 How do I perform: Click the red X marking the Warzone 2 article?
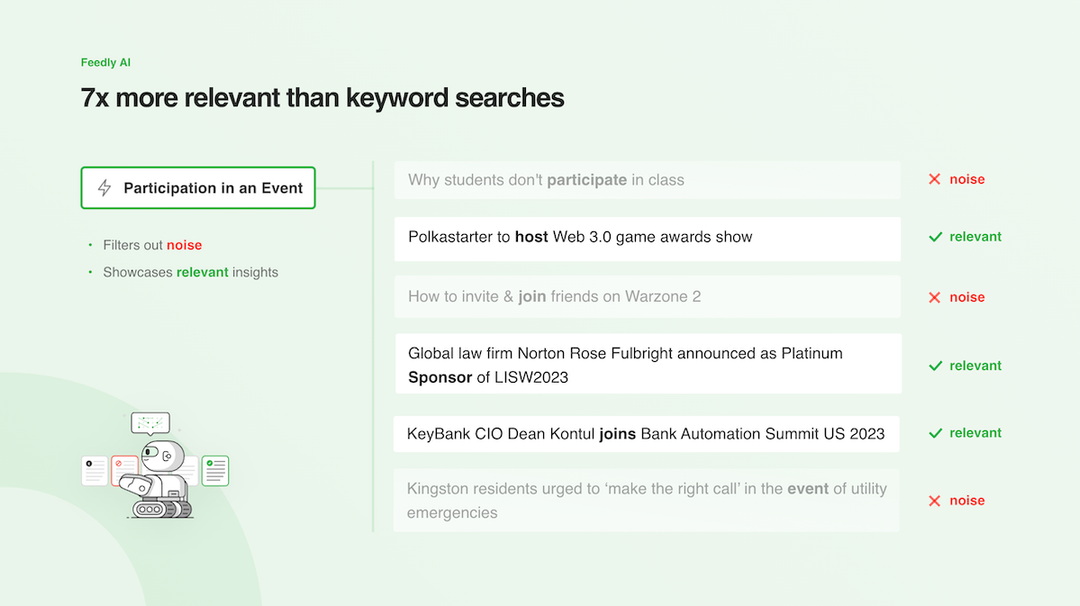pyautogui.click(x=936, y=297)
